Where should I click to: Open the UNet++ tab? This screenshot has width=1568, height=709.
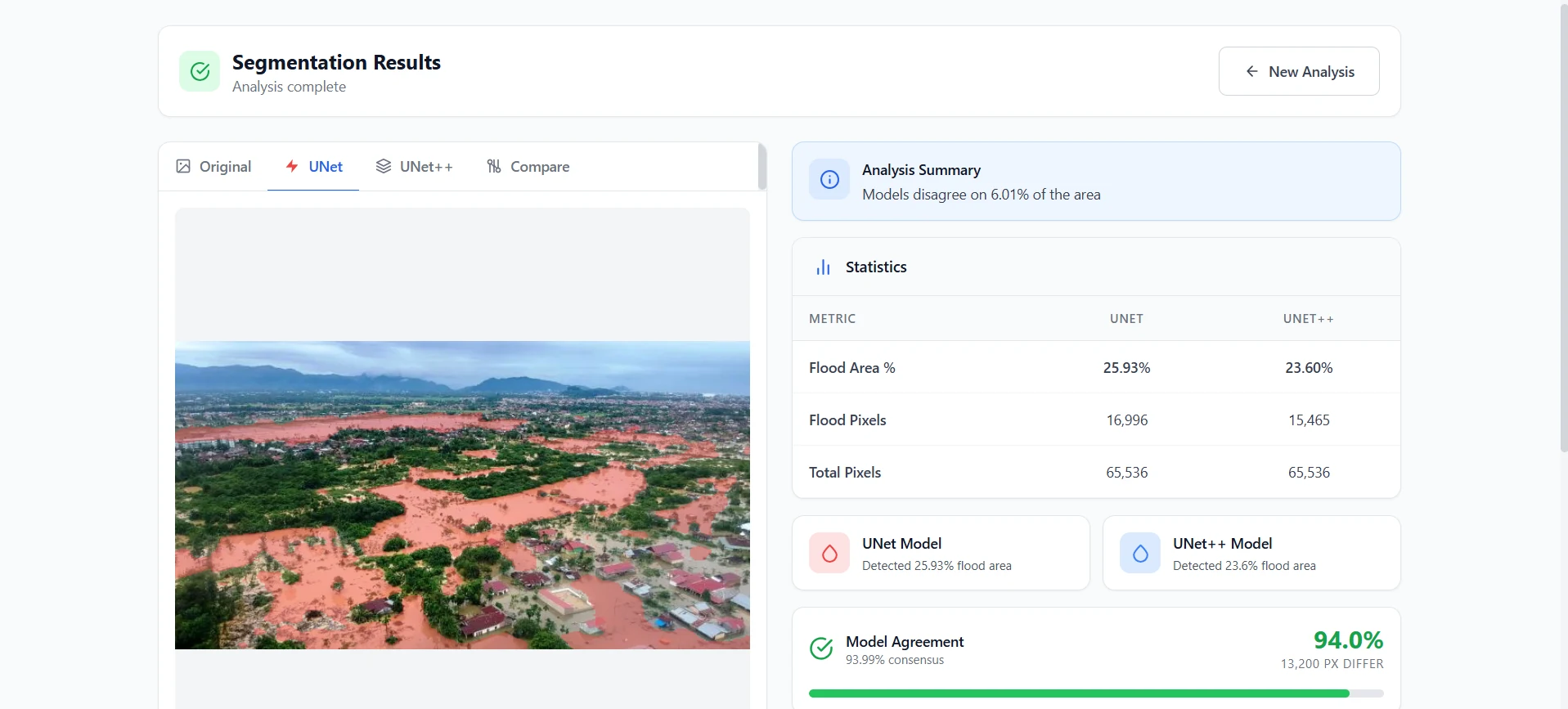click(x=414, y=166)
